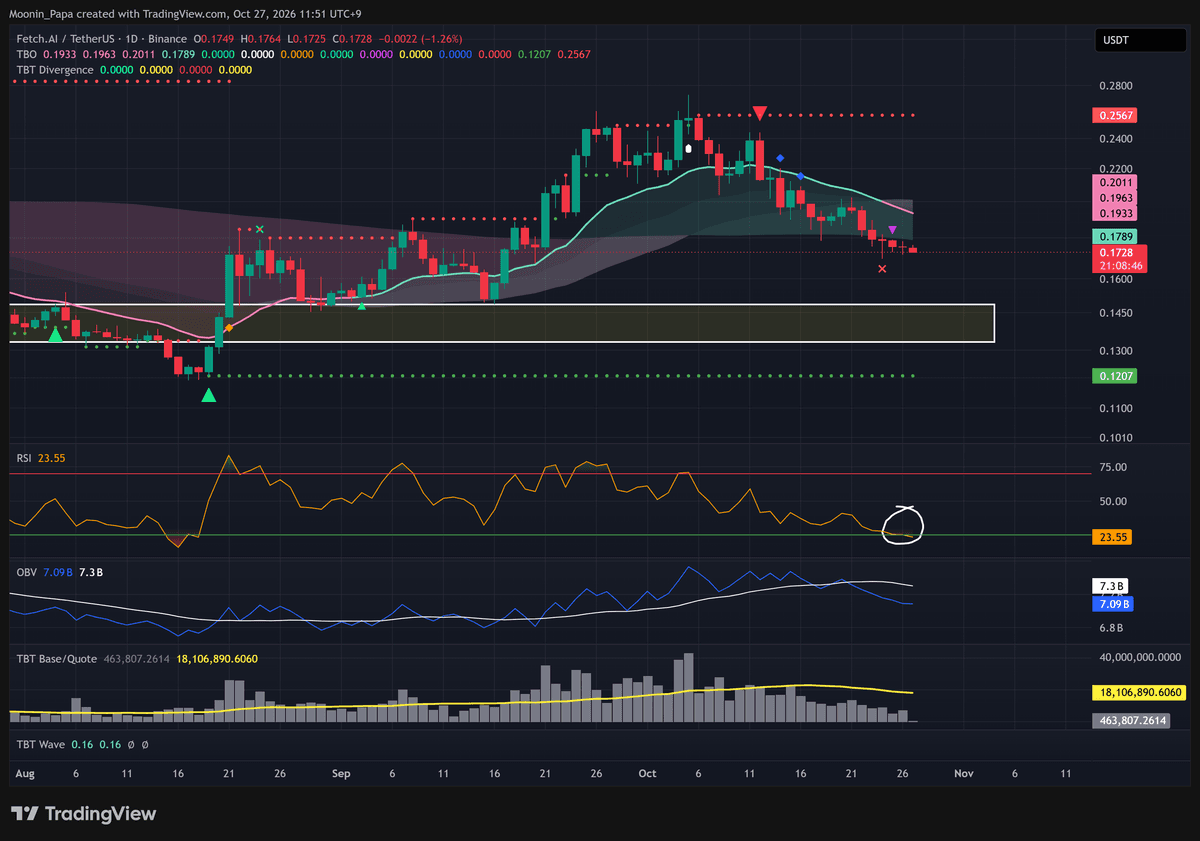
Task: Click the Aug label on the time axis
Action: [26, 774]
